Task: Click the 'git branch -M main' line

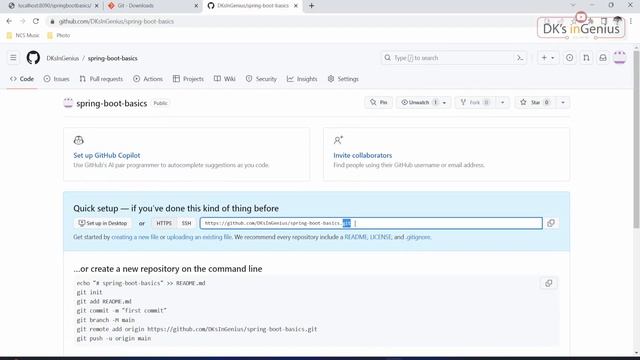Action: click(x=106, y=320)
